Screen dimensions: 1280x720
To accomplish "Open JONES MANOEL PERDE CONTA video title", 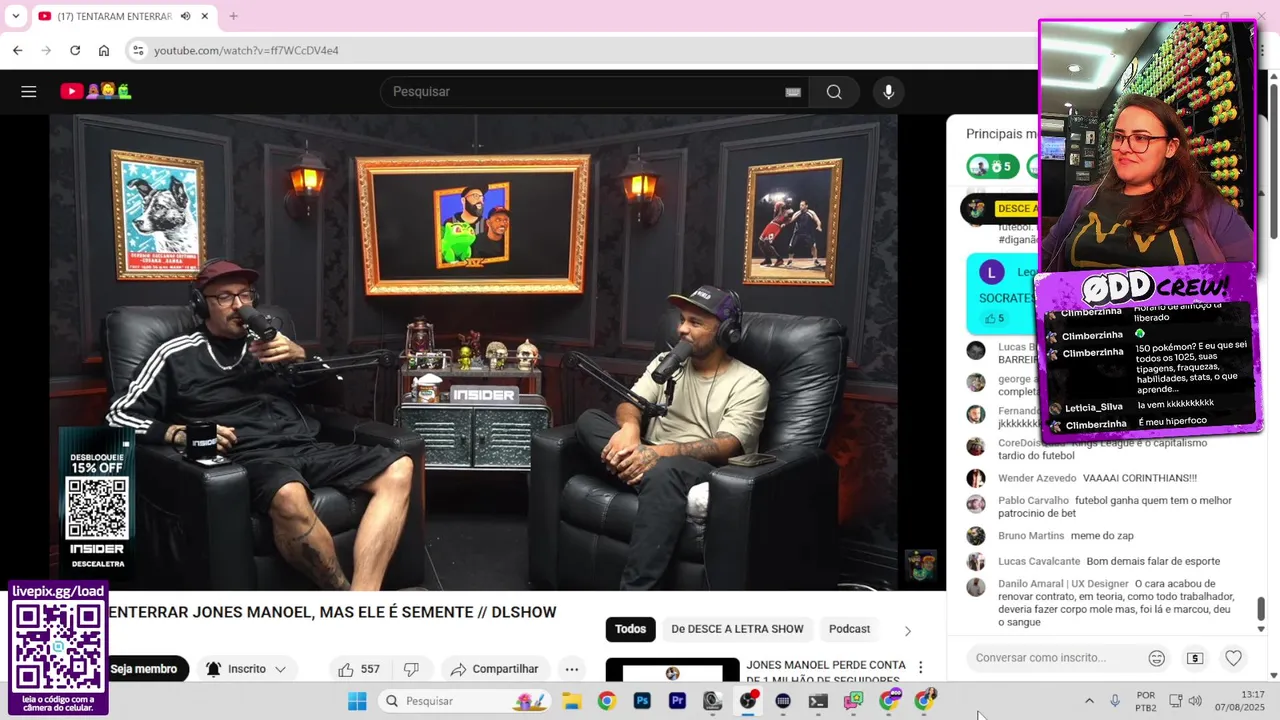I will click(x=826, y=672).
